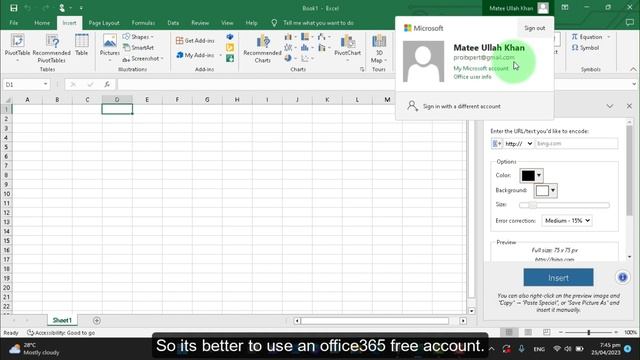The height and width of the screenshot is (360, 640).
Task: Switch to the Review tab
Action: (x=200, y=23)
